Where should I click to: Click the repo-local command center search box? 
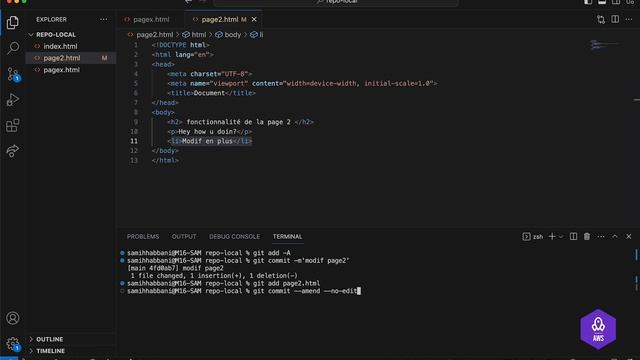pyautogui.click(x=336, y=2)
